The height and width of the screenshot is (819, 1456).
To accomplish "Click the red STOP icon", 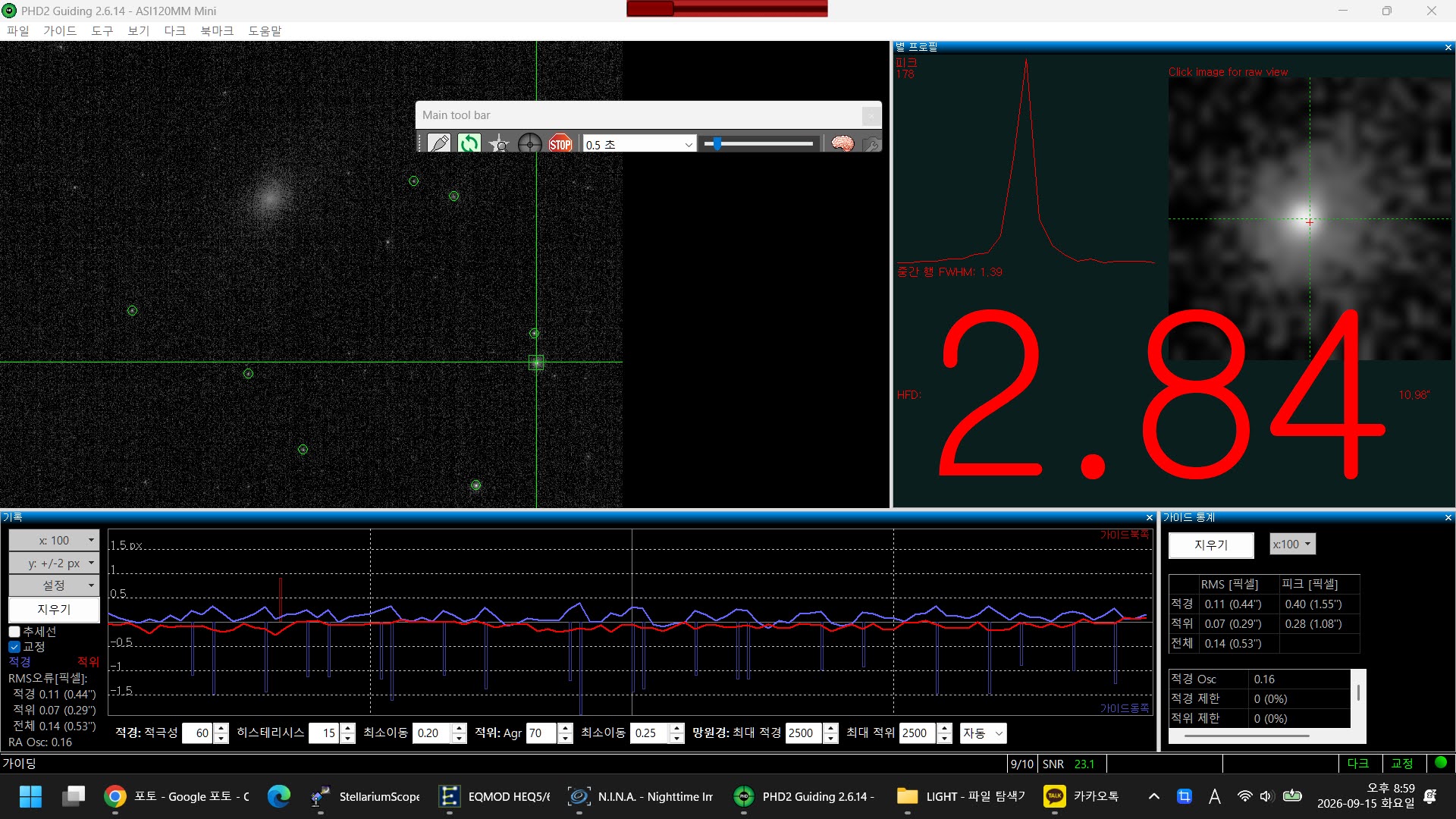I will pos(560,143).
